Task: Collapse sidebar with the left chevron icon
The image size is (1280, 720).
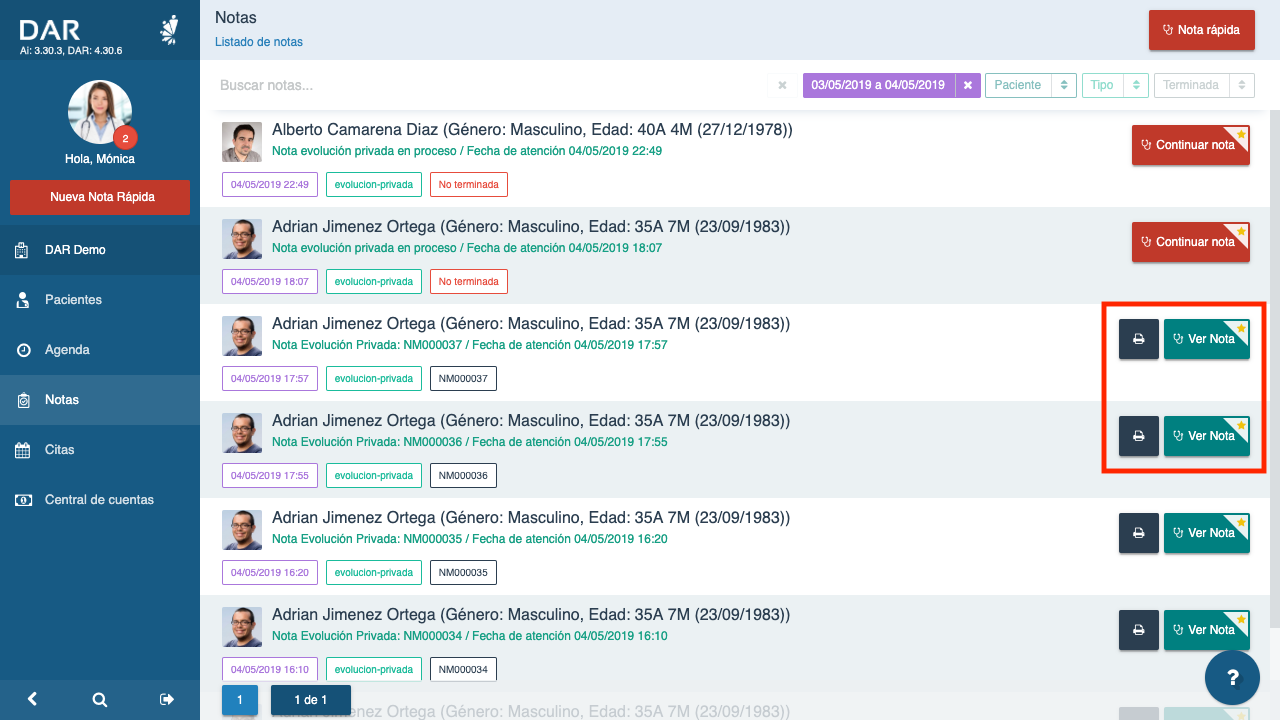Action: point(32,700)
